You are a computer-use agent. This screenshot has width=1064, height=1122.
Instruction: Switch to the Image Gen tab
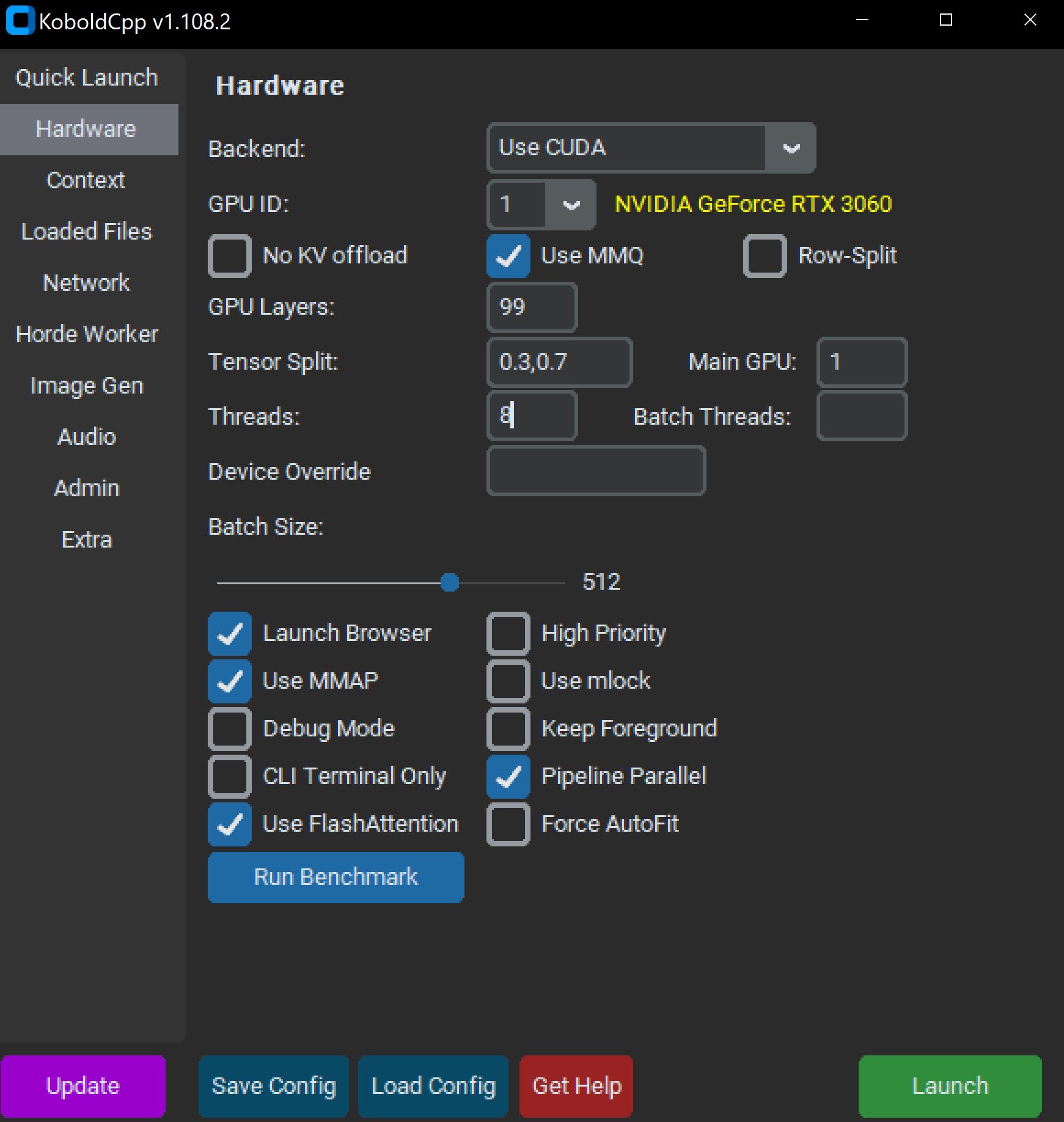[x=87, y=386]
